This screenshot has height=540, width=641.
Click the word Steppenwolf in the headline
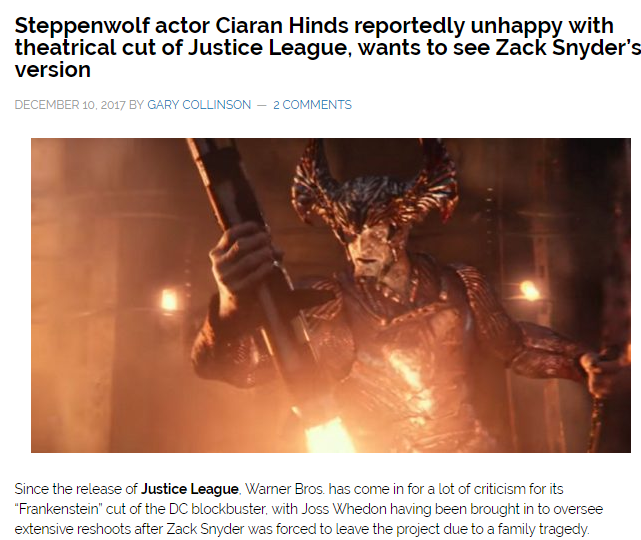[81, 26]
